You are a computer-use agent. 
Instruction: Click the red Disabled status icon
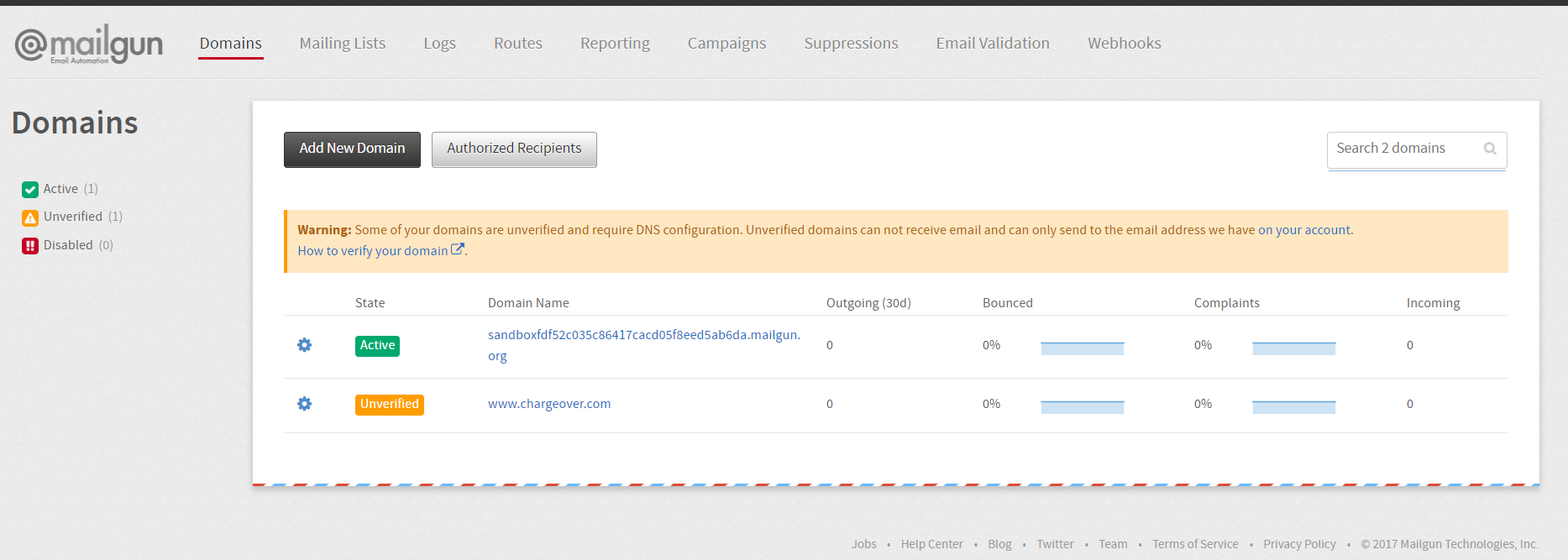pyautogui.click(x=30, y=246)
